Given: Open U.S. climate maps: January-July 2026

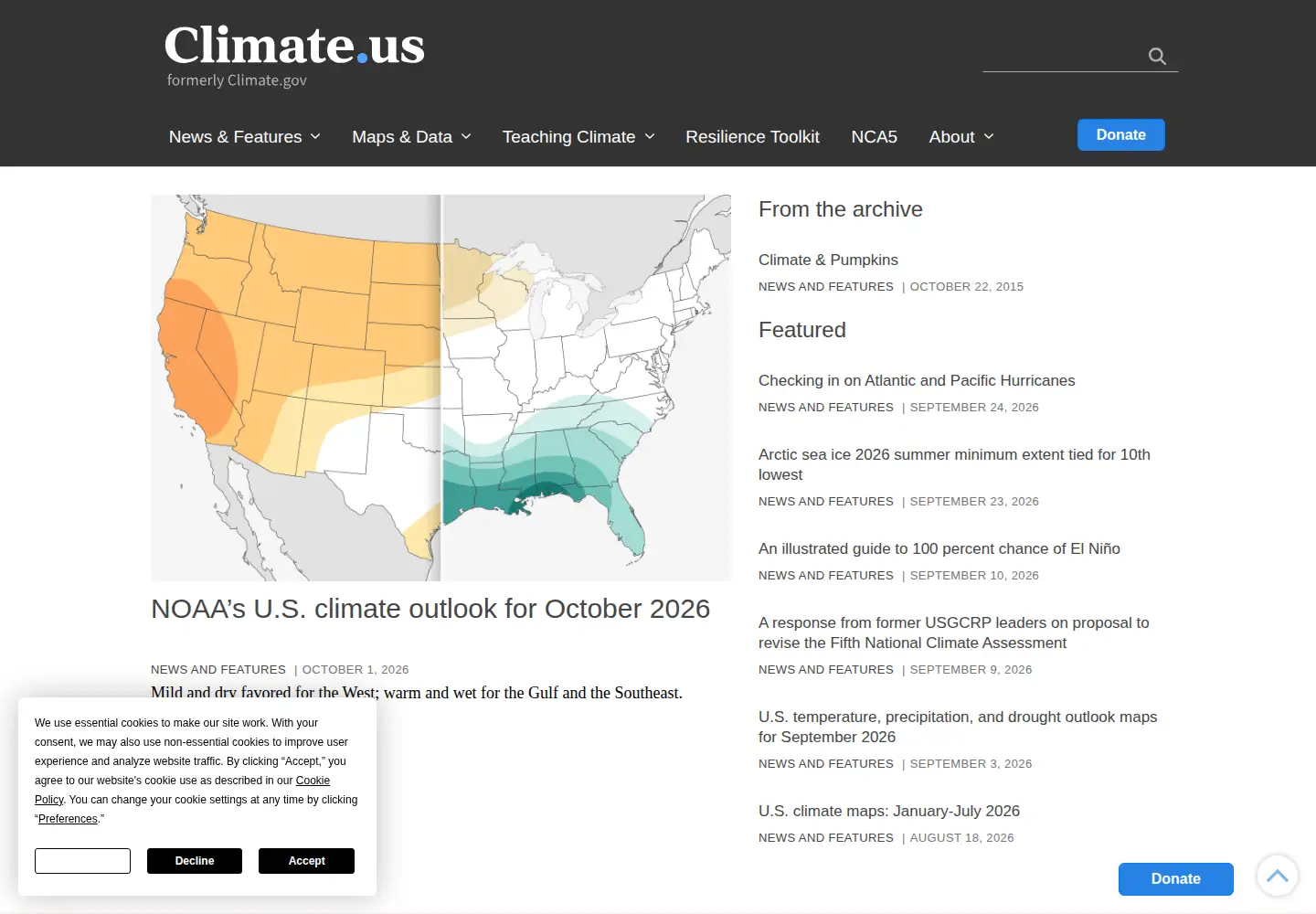Looking at the screenshot, I should point(889,812).
